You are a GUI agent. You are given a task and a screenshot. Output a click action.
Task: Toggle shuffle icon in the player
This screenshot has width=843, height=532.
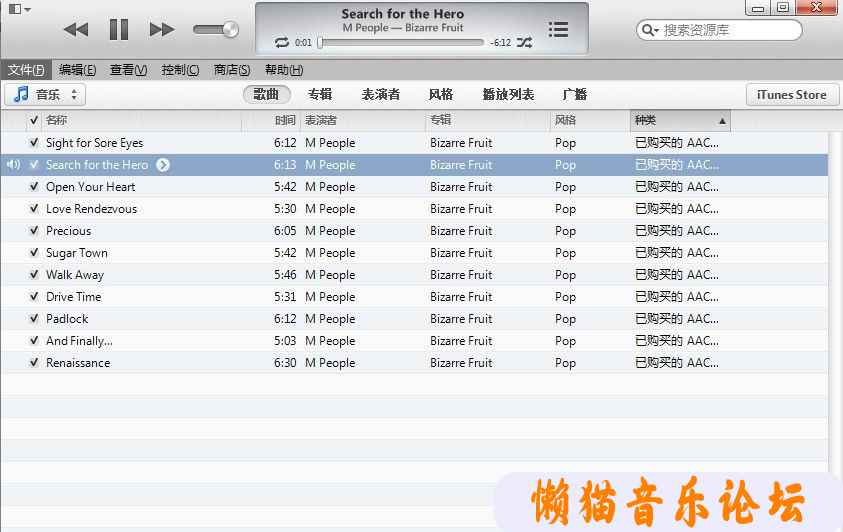[x=524, y=42]
